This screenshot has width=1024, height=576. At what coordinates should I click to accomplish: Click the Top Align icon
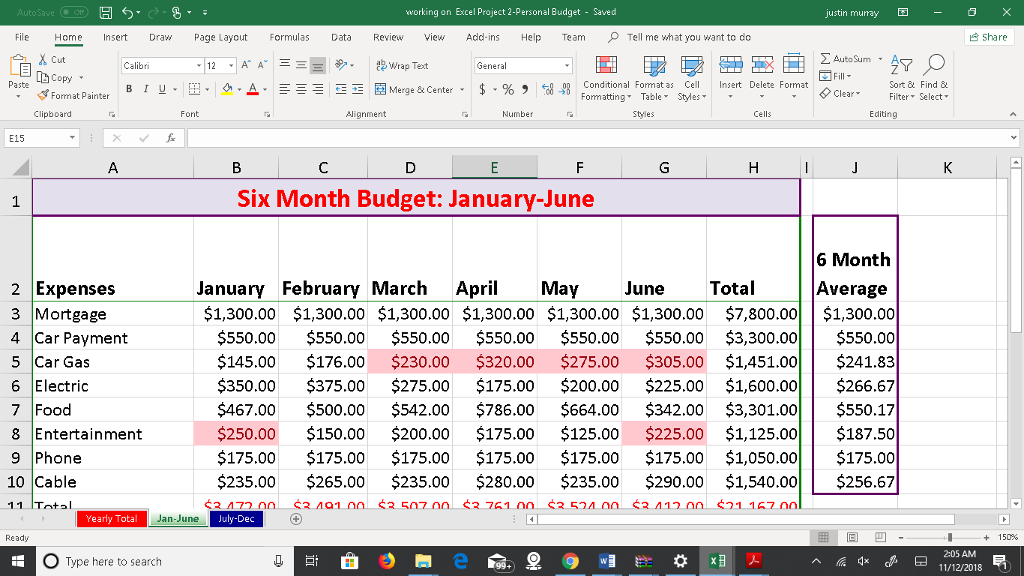(x=285, y=65)
